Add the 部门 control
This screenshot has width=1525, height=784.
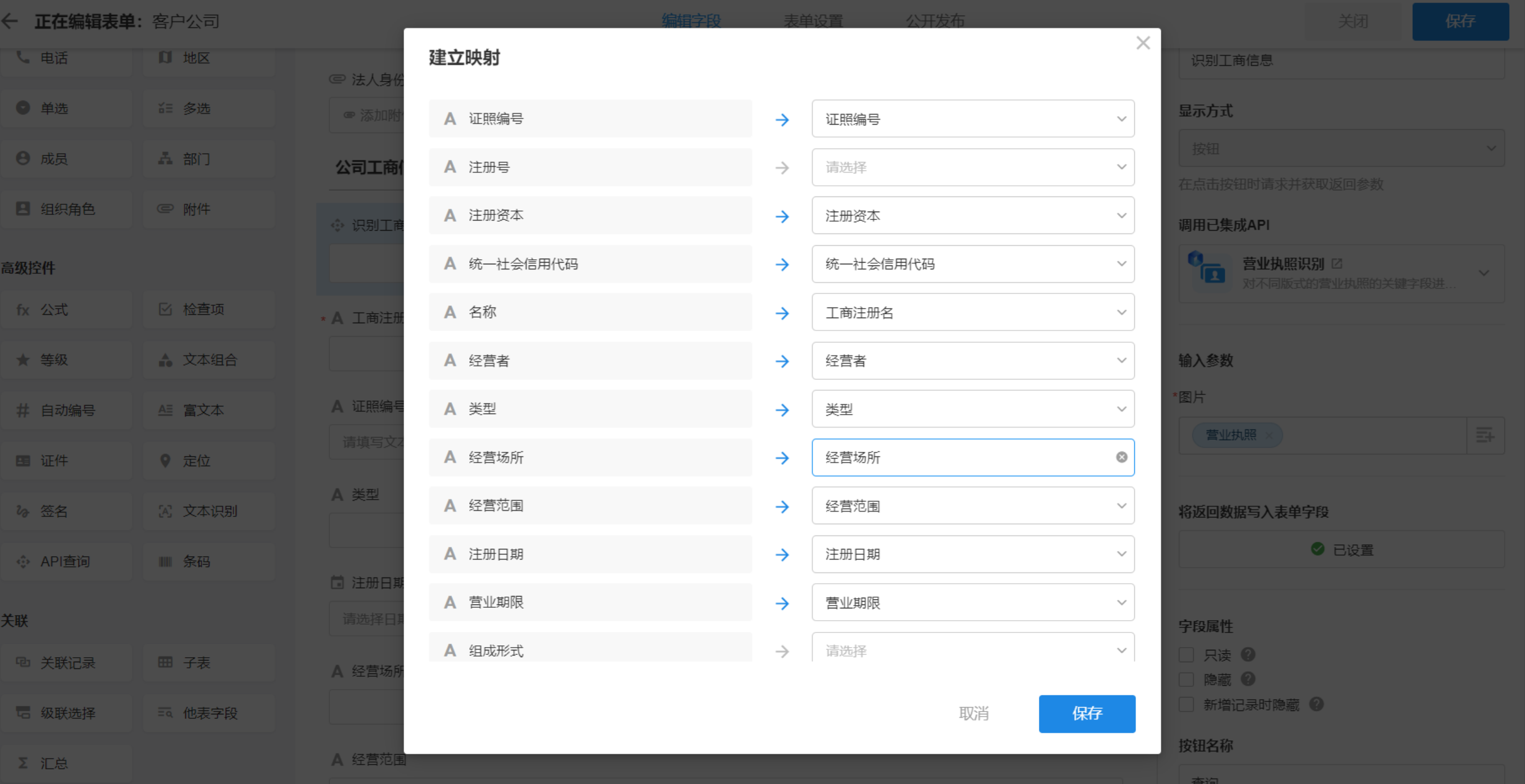click(209, 159)
